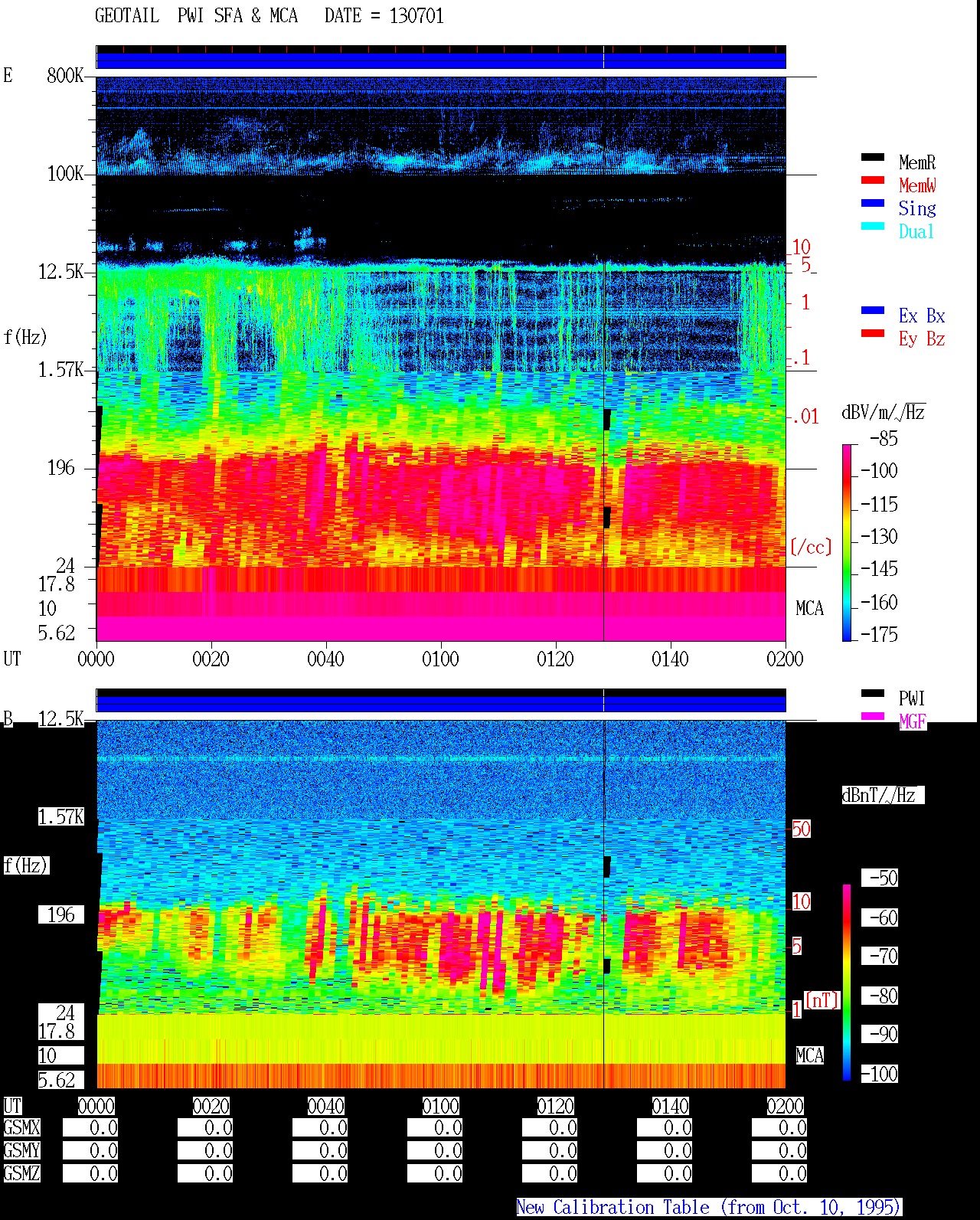Click the black MemR legend swatch
This screenshot has width=980, height=1220.
pos(873,157)
